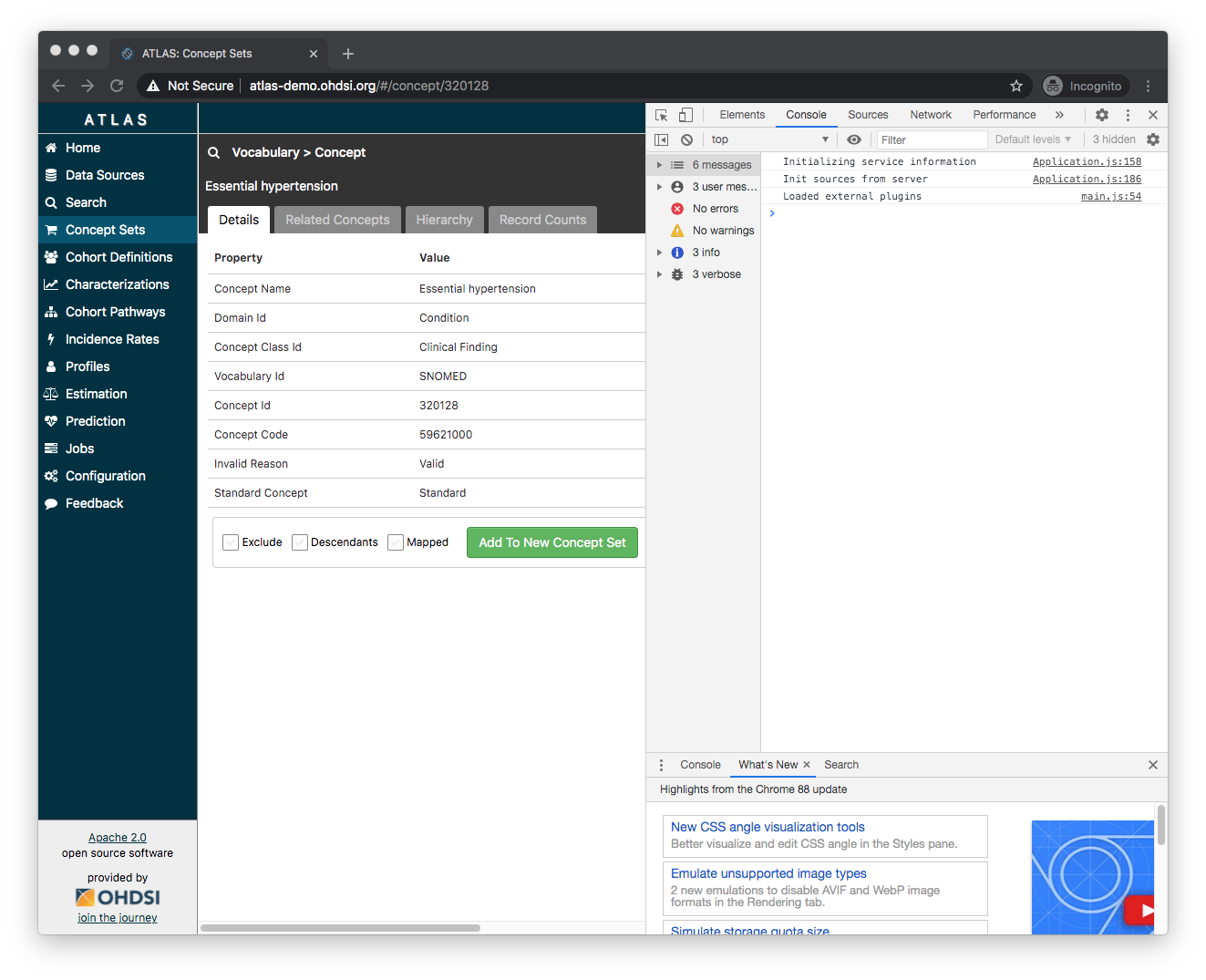1206x980 pixels.
Task: Open the Default levels dropdown
Action: (x=1033, y=139)
